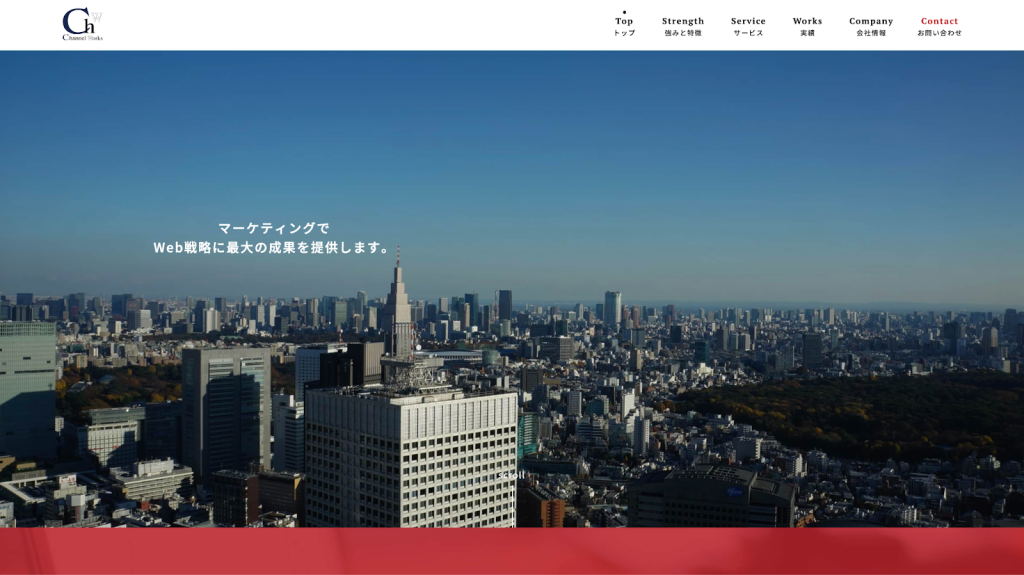
Task: Click the 強みと特徴 label under Strength
Action: pyautogui.click(x=683, y=33)
